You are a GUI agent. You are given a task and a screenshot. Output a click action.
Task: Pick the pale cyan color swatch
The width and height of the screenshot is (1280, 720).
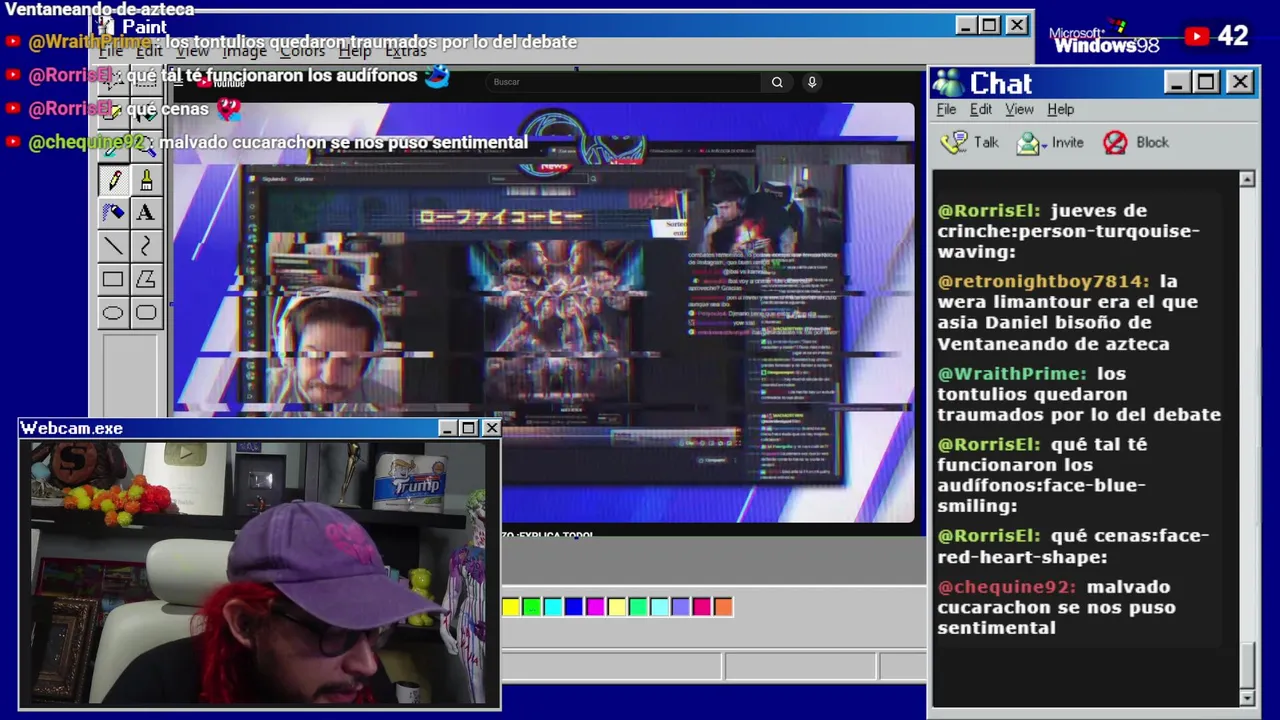pos(659,606)
